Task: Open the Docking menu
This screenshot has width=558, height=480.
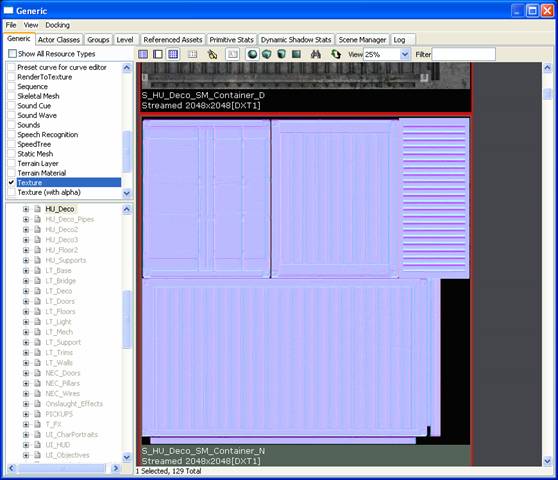Action: [x=58, y=25]
